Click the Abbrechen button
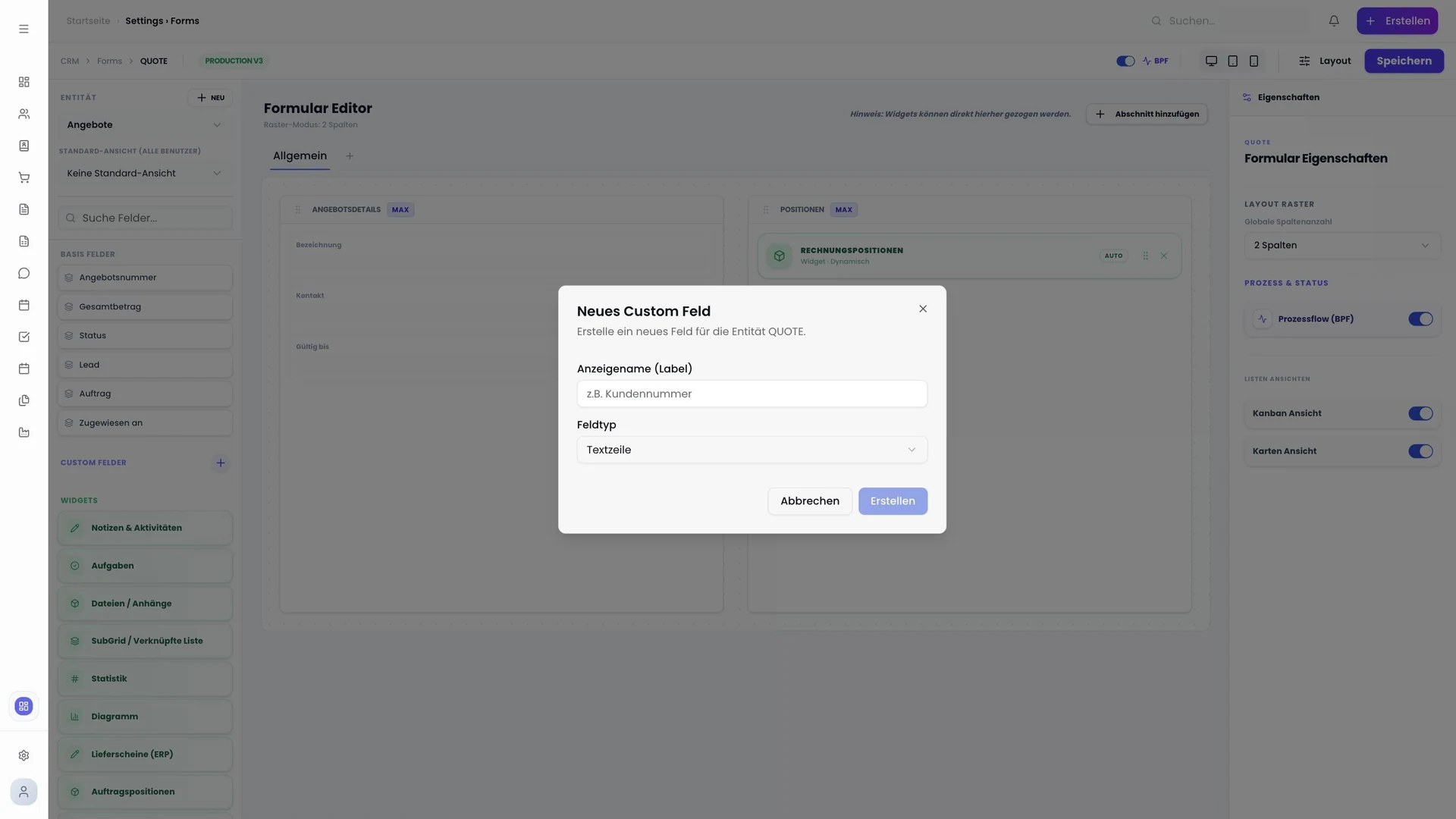Viewport: 1456px width, 819px height. (809, 501)
